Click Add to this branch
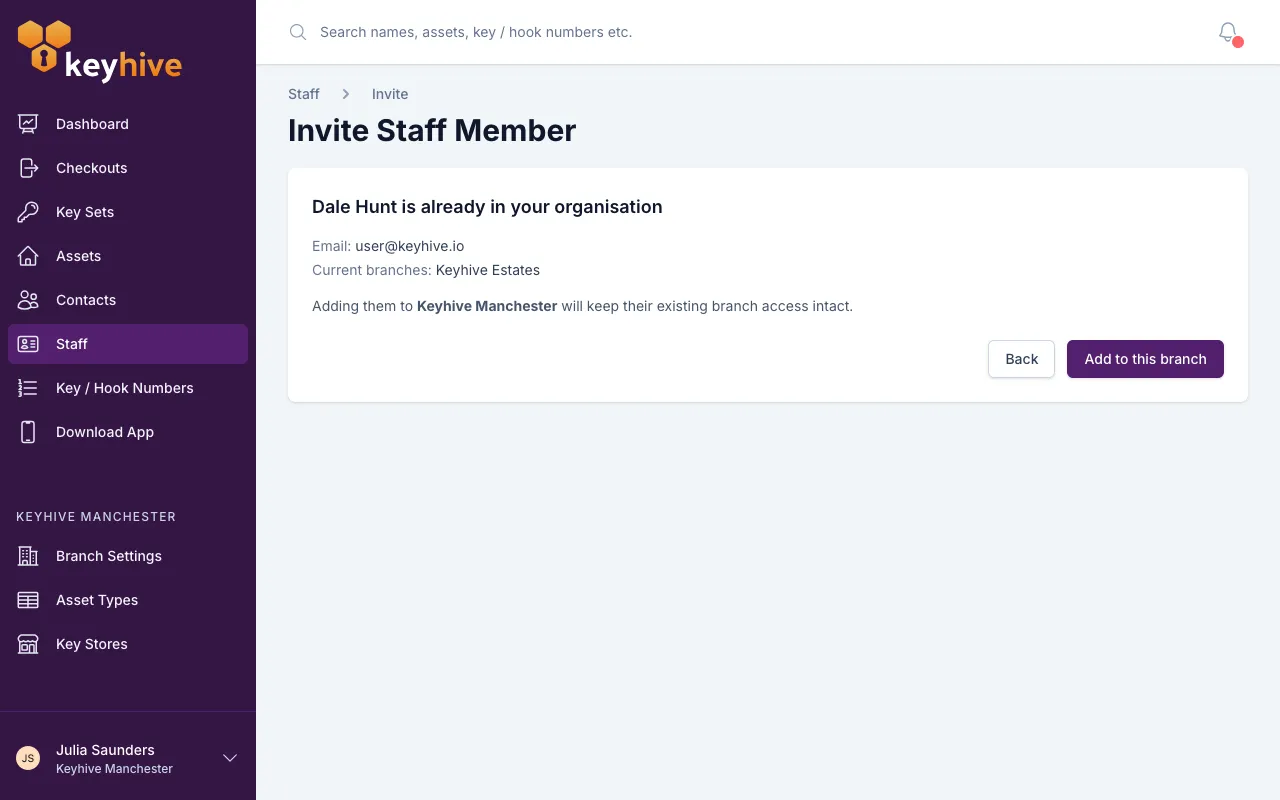The width and height of the screenshot is (1280, 800). [1145, 359]
